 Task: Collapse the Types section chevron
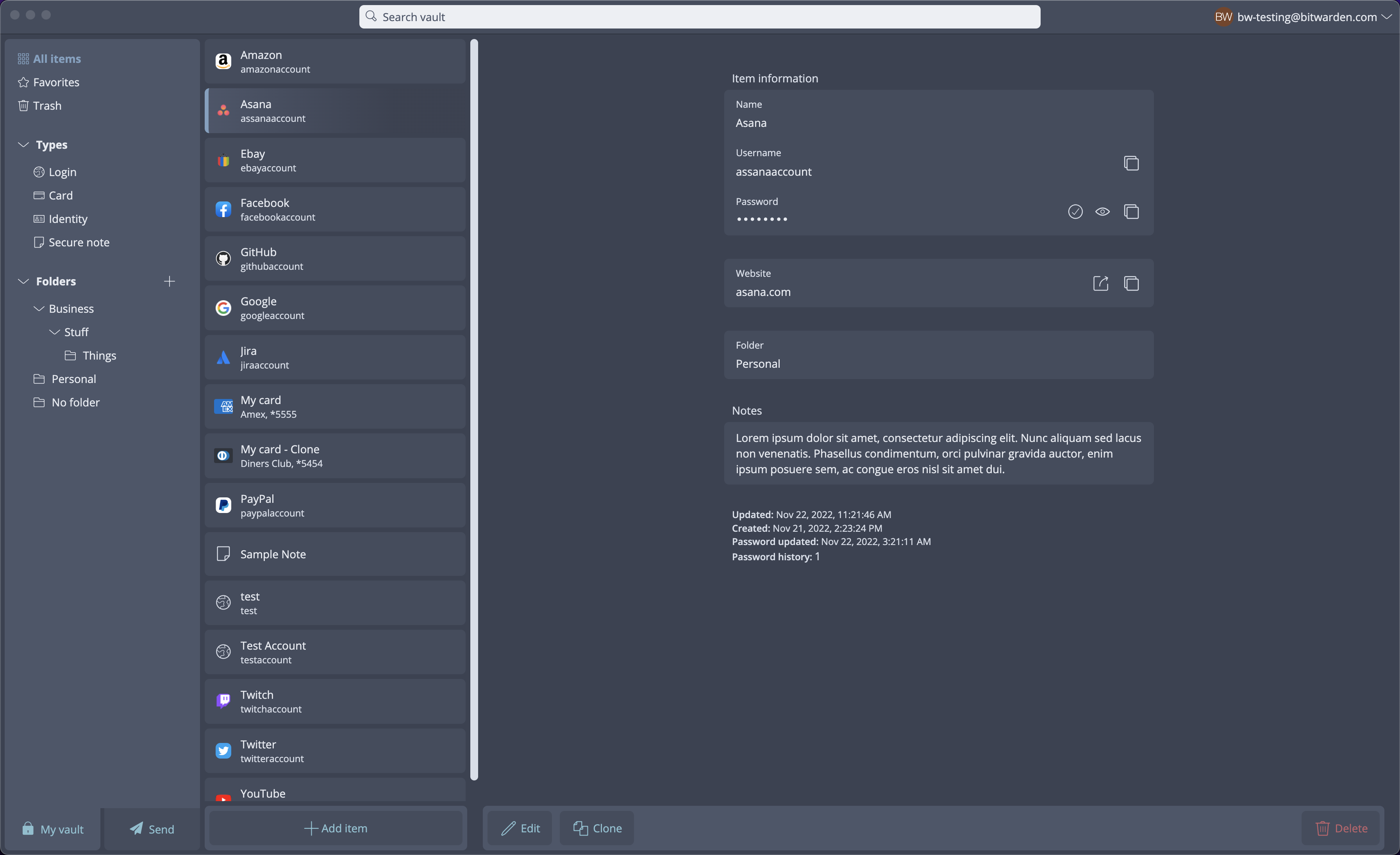pyautogui.click(x=23, y=145)
